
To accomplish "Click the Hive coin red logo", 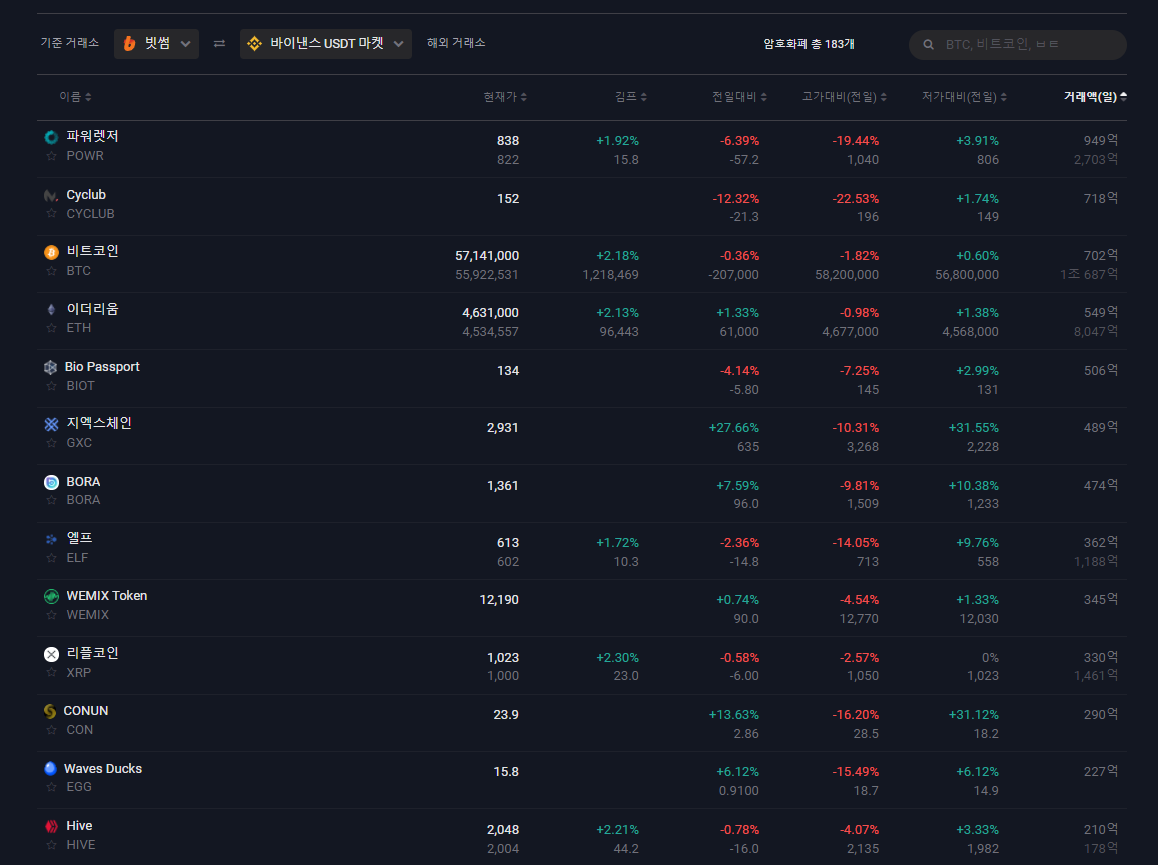I will point(51,827).
